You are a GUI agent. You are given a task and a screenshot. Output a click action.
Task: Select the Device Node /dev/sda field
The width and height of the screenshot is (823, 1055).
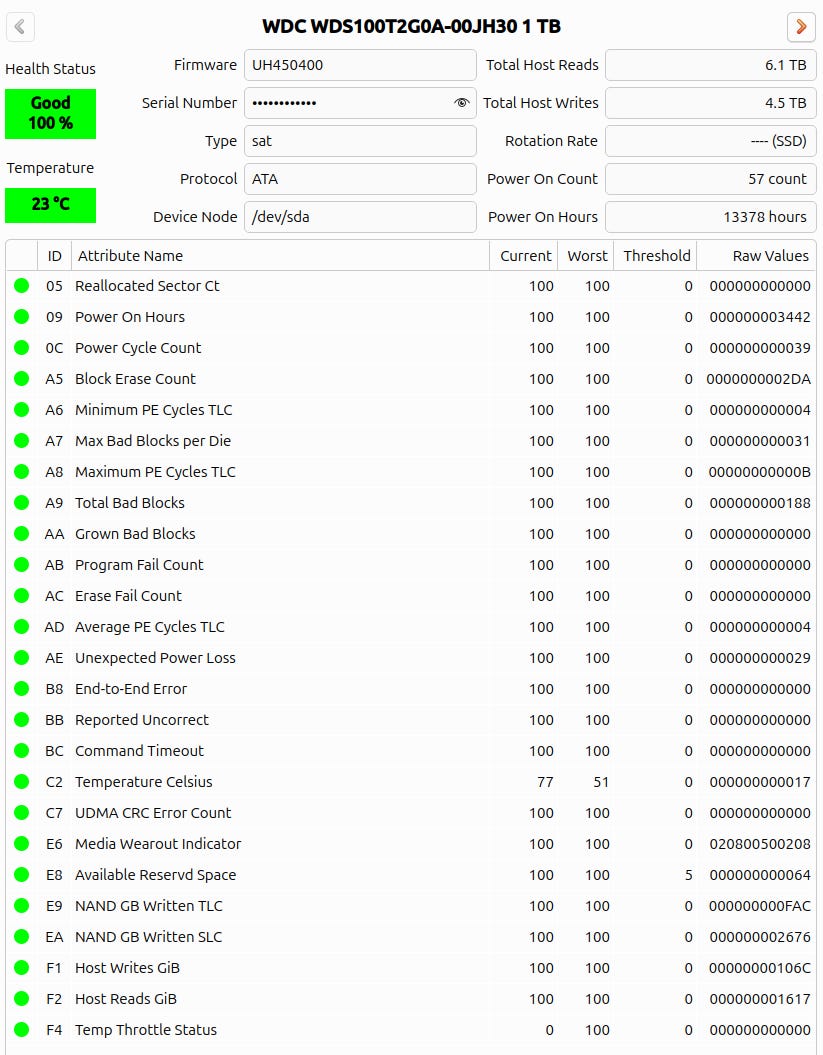click(360, 217)
